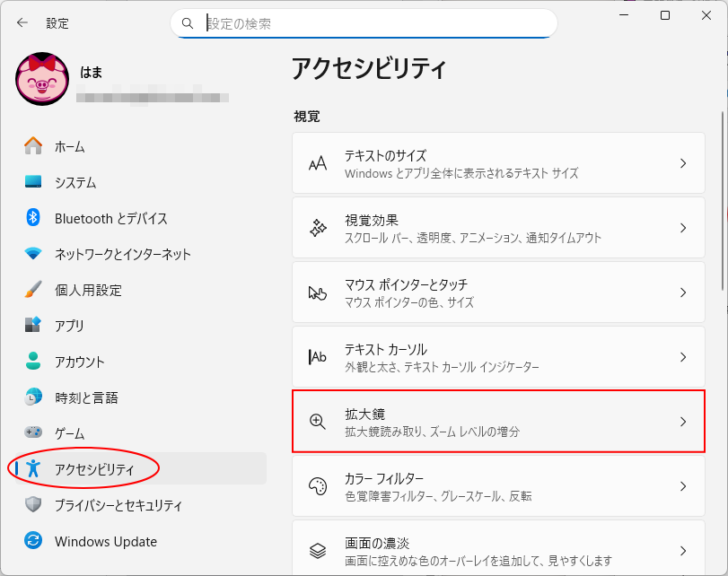Click the テキスト カーソル Ab icon
This screenshot has height=576, width=728.
[x=318, y=357]
